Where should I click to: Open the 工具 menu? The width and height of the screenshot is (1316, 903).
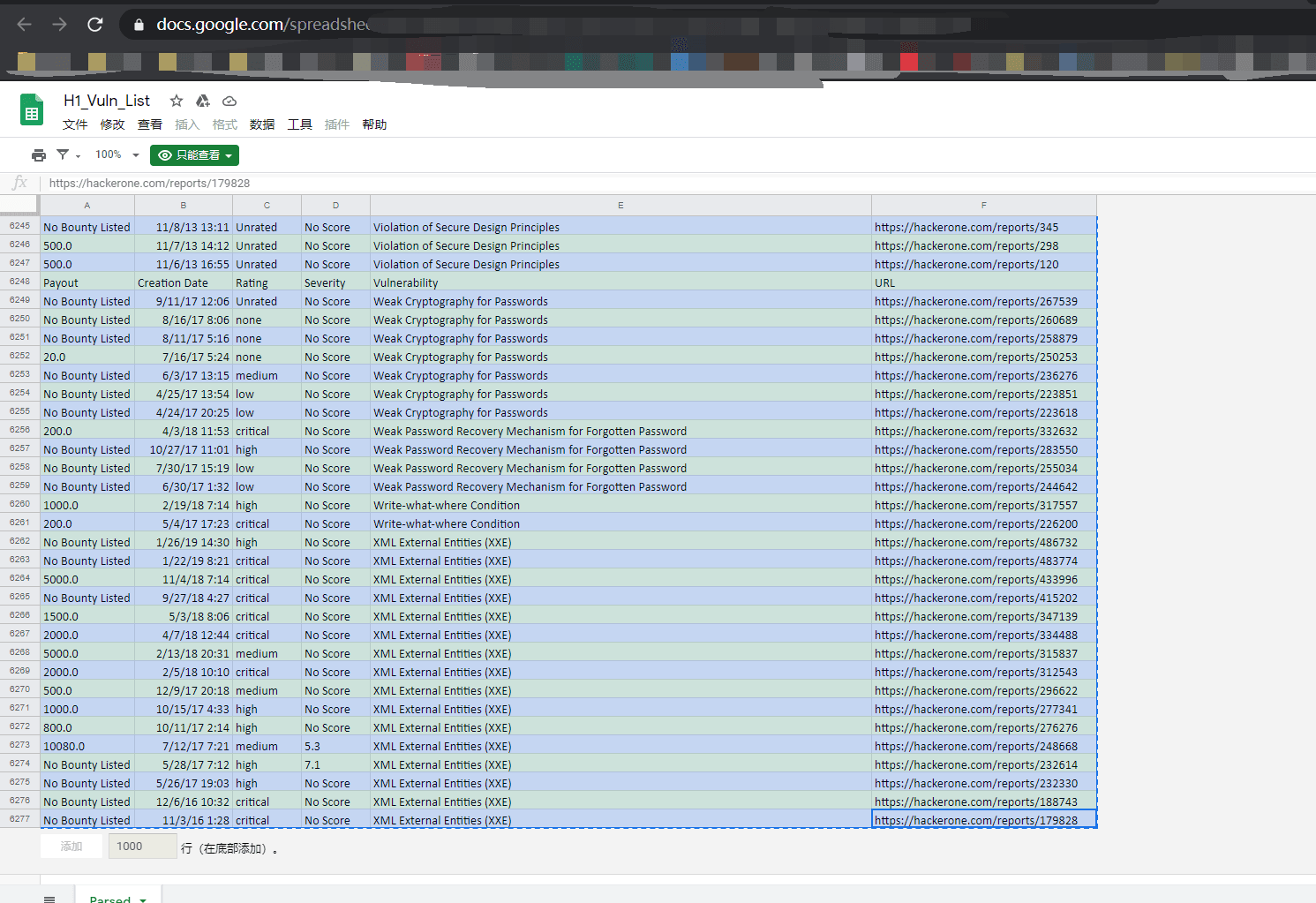300,124
